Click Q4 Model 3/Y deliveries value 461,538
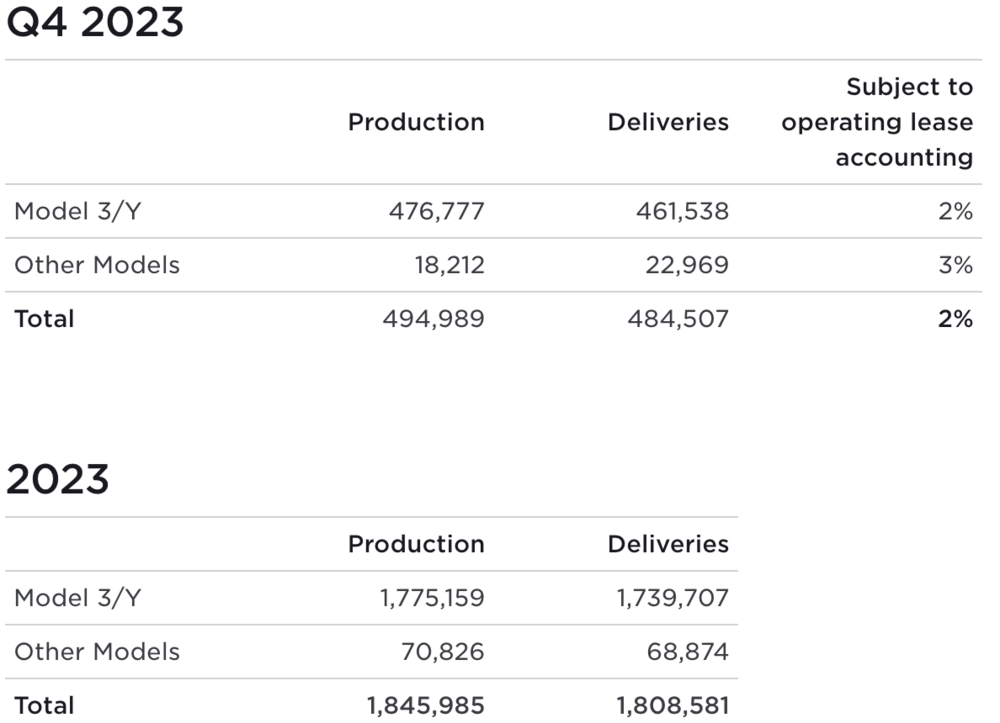Image resolution: width=1000 pixels, height=723 pixels. (682, 211)
